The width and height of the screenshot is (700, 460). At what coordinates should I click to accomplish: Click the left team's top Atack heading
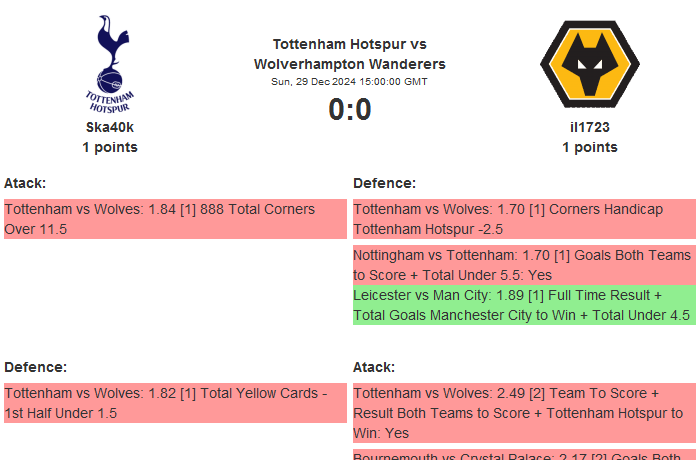[x=25, y=183]
